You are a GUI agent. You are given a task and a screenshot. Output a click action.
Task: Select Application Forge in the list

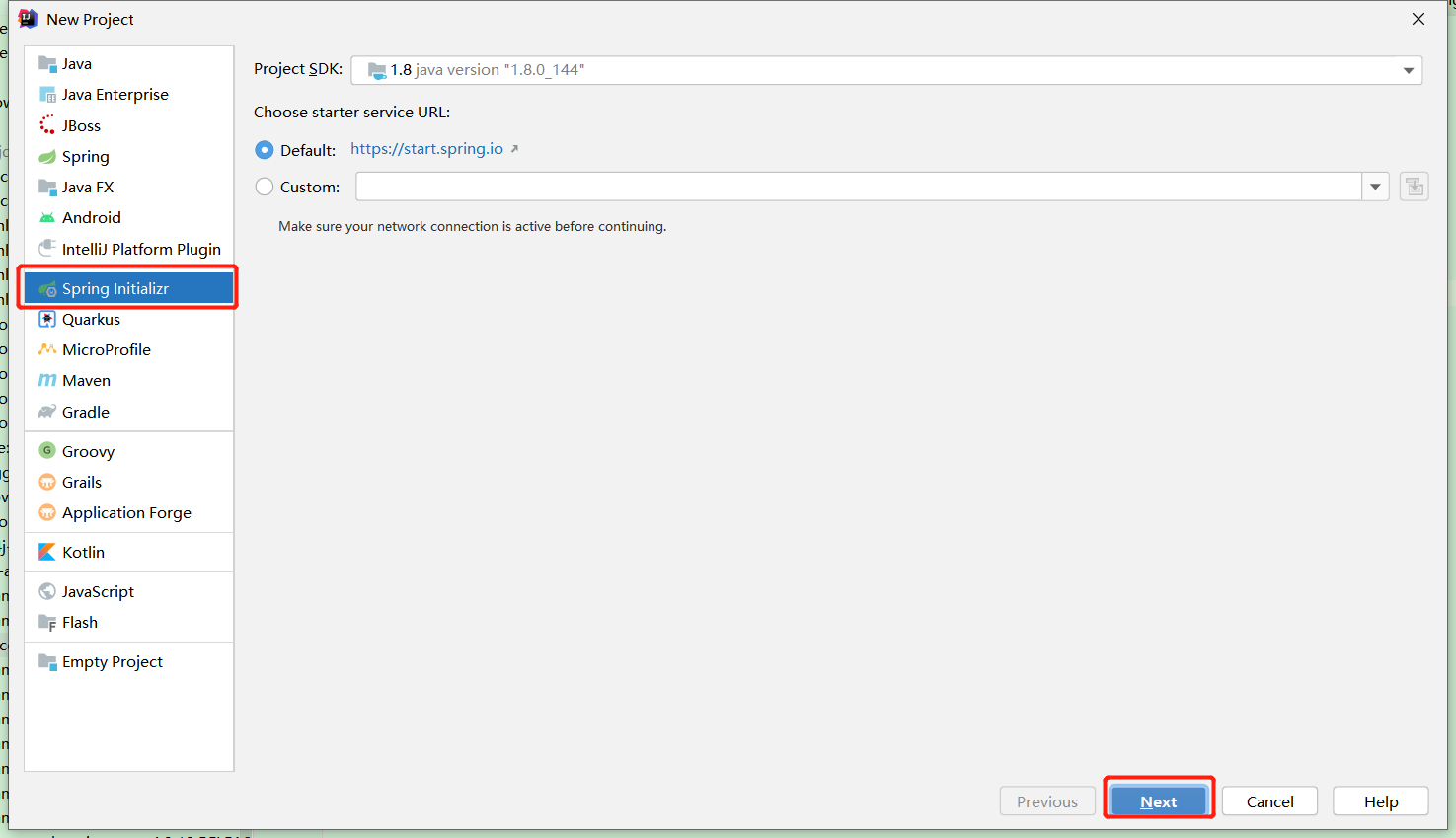(x=129, y=512)
